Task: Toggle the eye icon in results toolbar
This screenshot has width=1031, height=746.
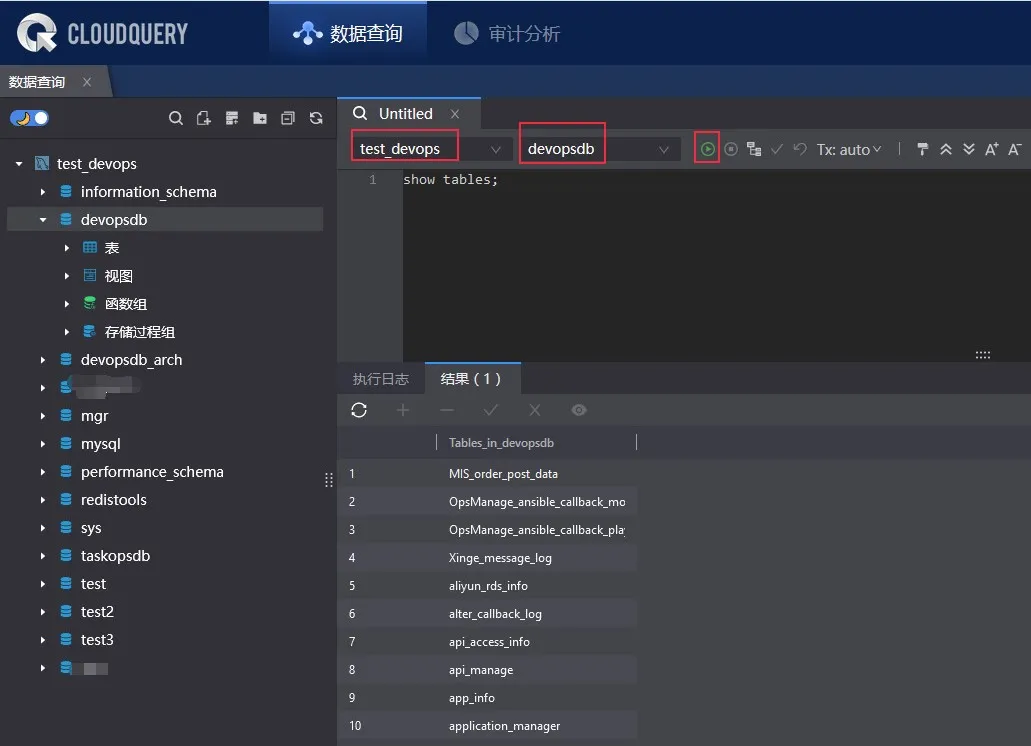Action: click(x=578, y=410)
